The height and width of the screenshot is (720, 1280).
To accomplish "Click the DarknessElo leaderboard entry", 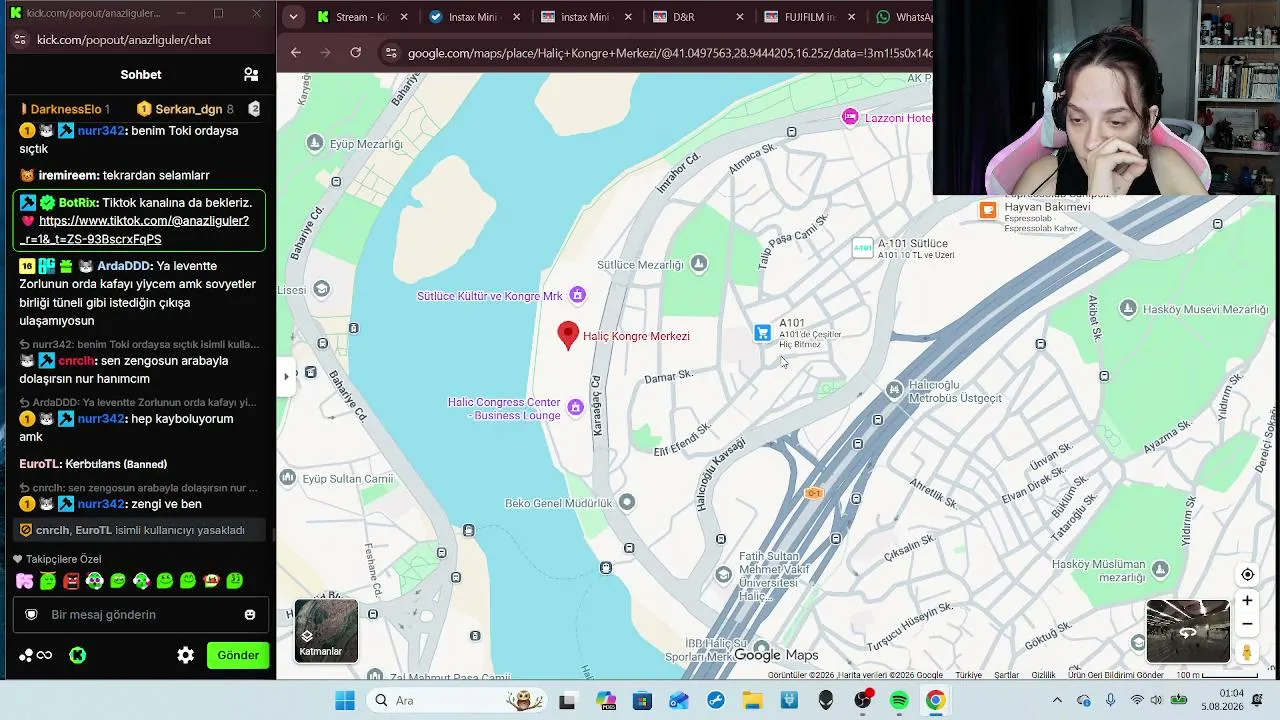I will tap(68, 109).
